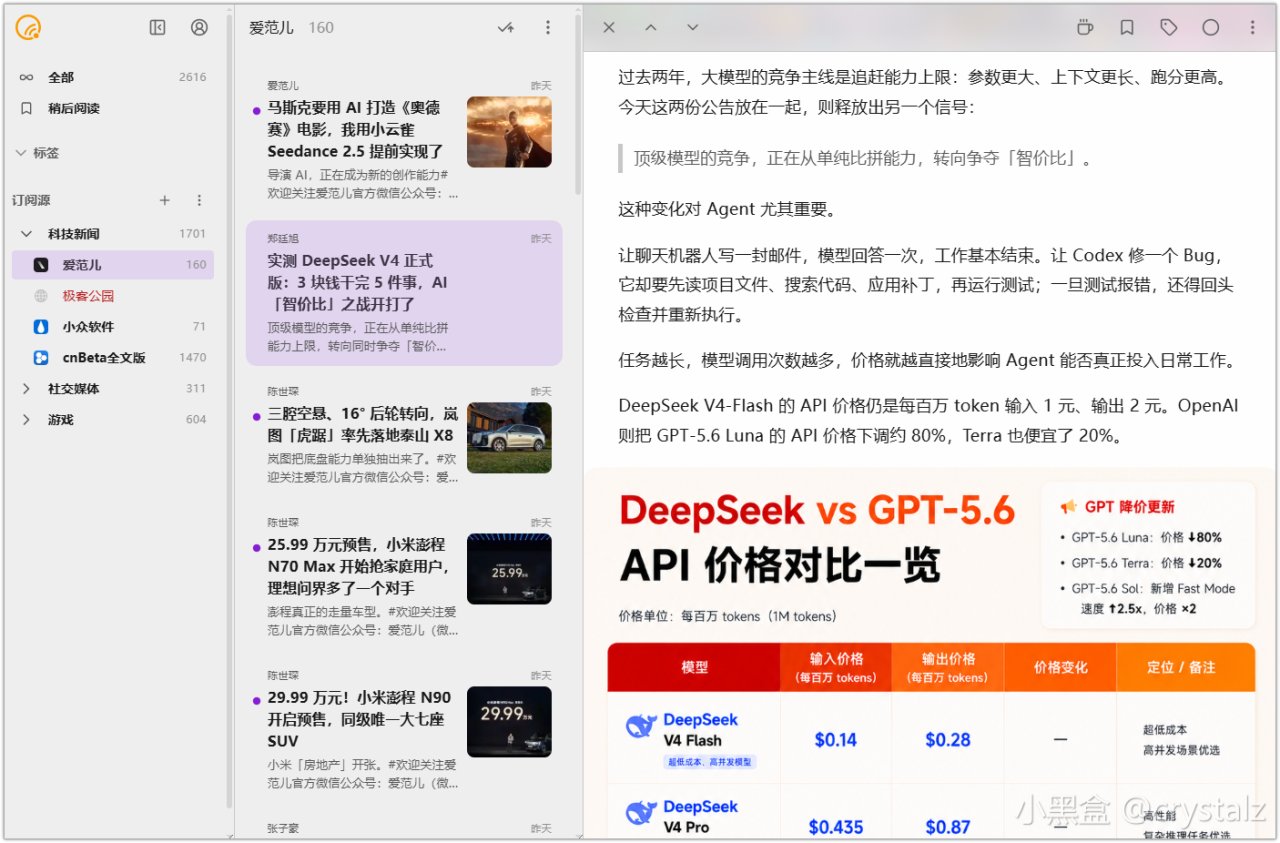Expand the 社交媒体 folder chevron
The image size is (1280, 843).
coord(27,389)
